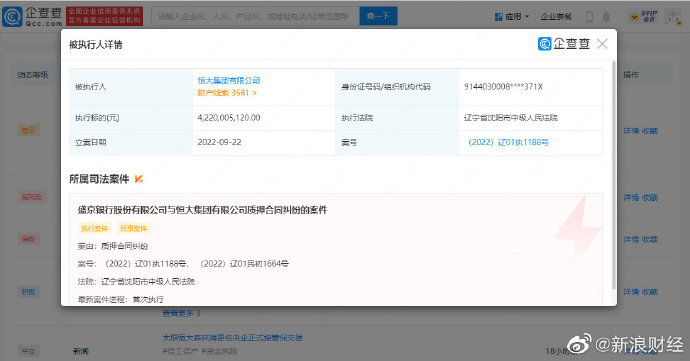Open the 盛京银行 pledge contract dispute case title
690x361 pixels.
(x=202, y=210)
